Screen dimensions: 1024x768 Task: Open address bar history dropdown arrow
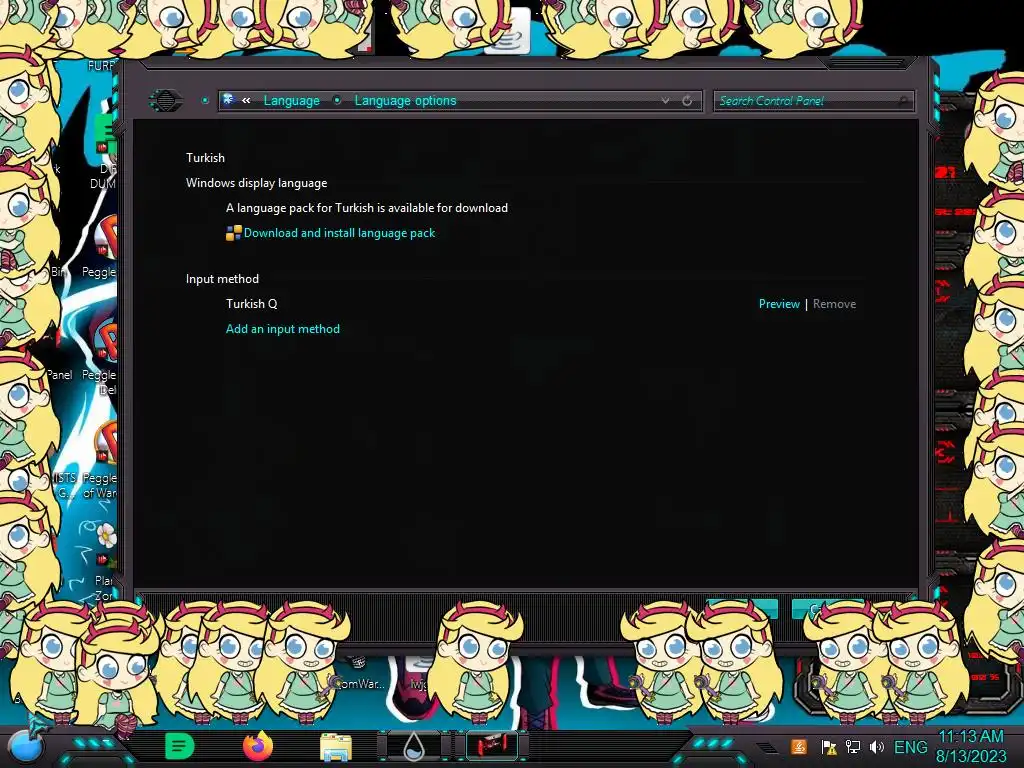pyautogui.click(x=665, y=101)
